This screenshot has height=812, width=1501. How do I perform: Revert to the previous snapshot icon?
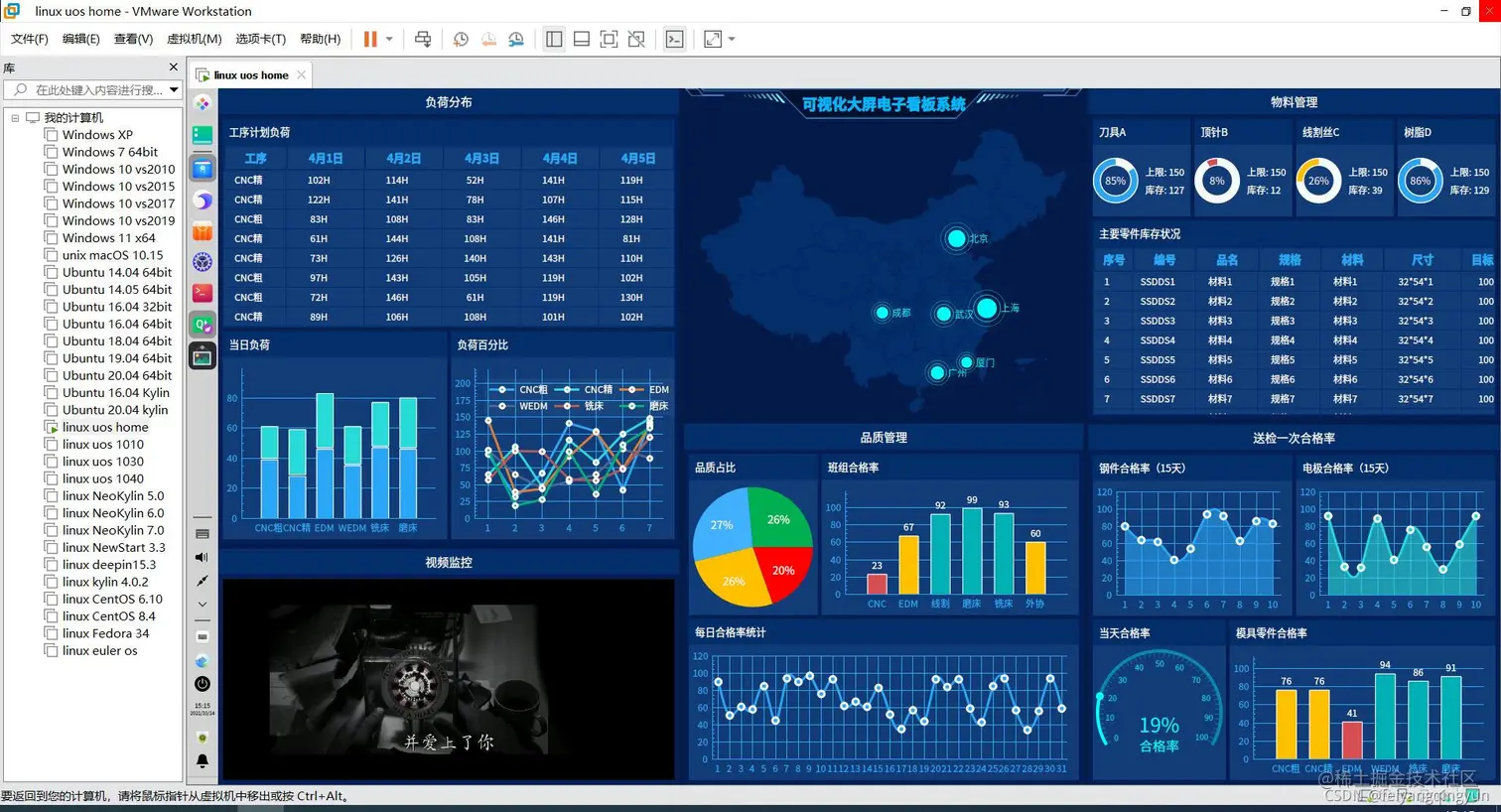point(488,39)
